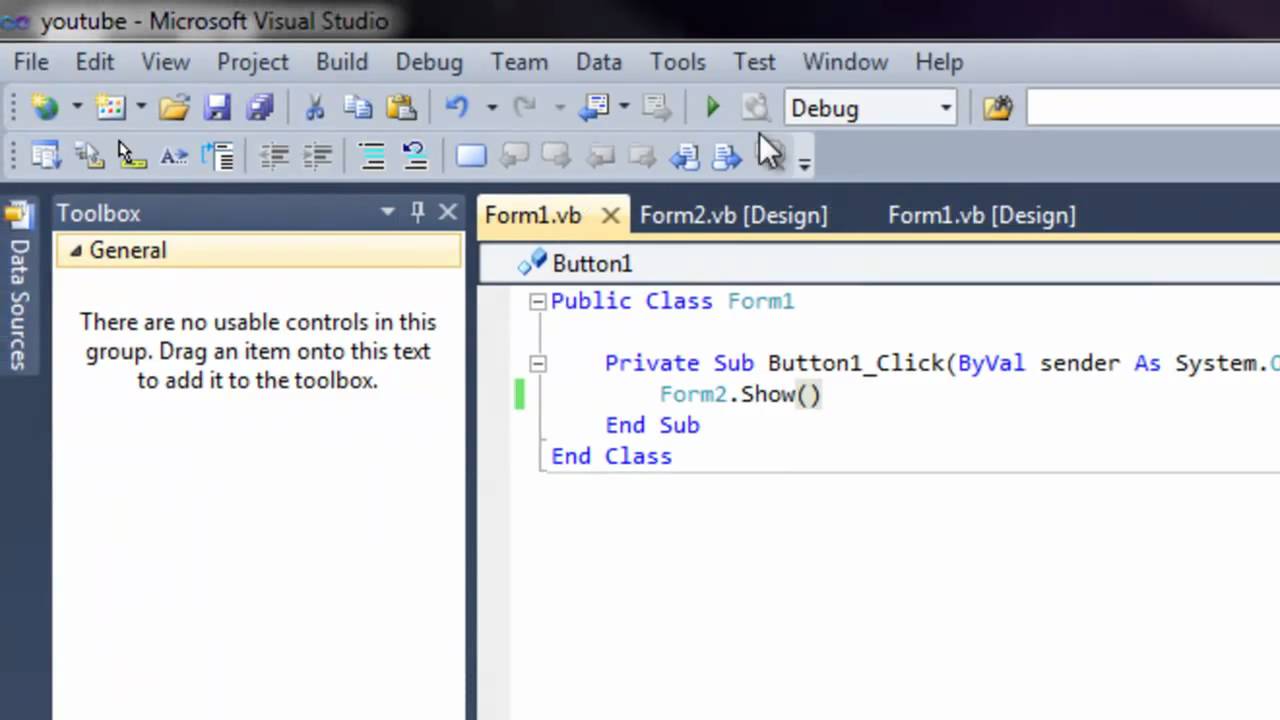Image resolution: width=1280 pixels, height=720 pixels.
Task: Open the Edit menu
Action: pos(95,62)
